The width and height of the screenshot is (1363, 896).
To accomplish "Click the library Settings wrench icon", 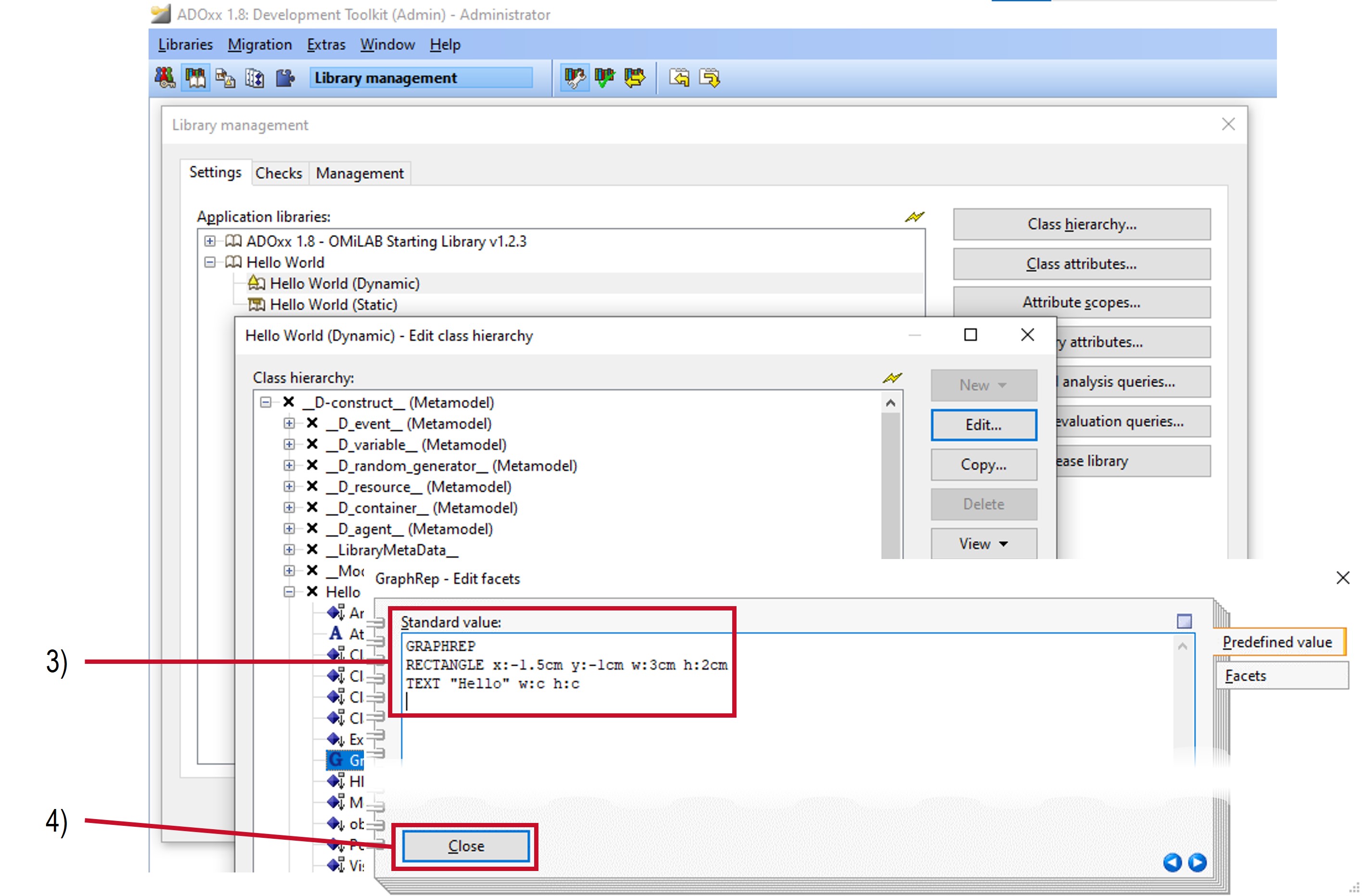I will coord(575,78).
